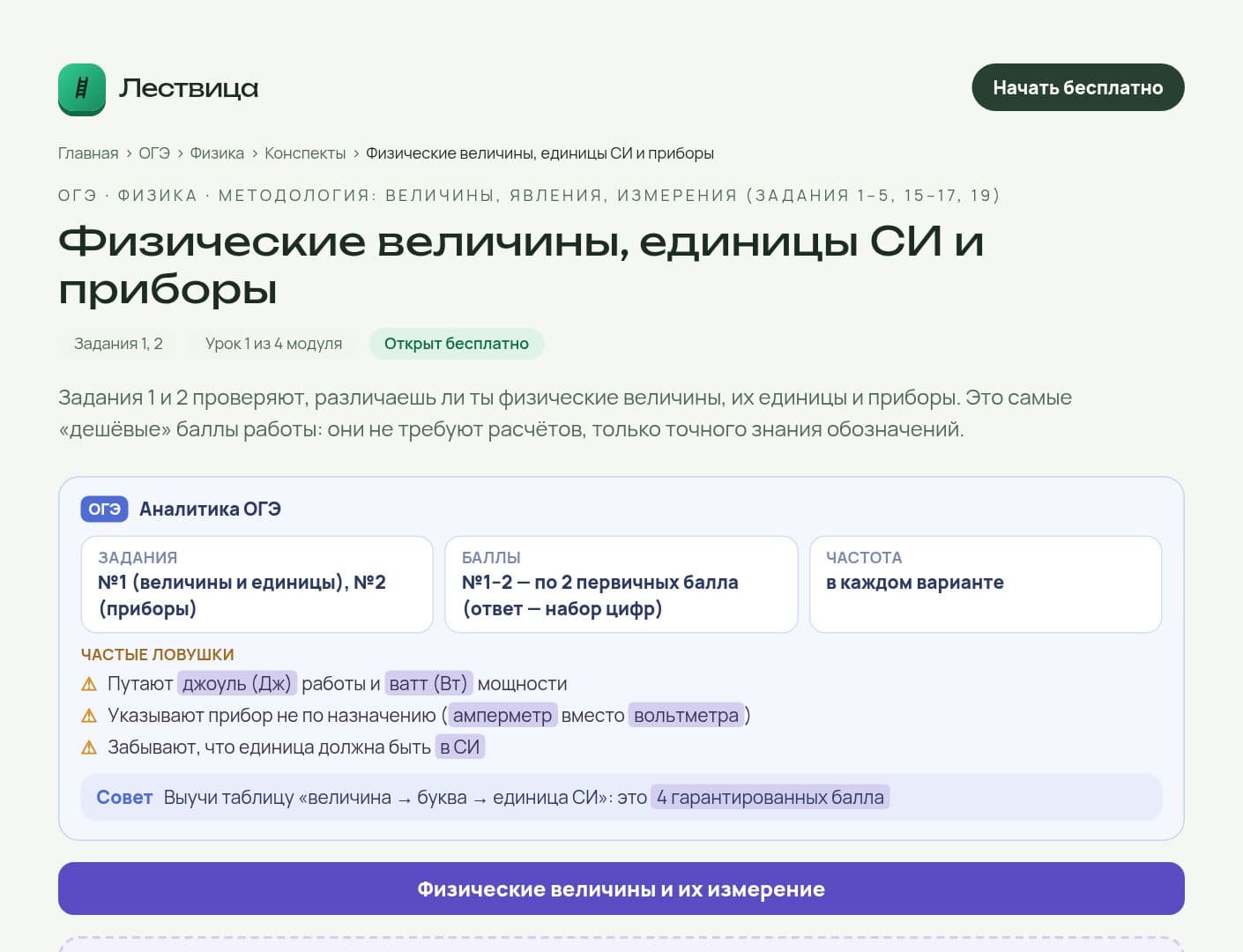Click highlighted 4 гарантированных балла text
The image size is (1243, 952).
(770, 798)
